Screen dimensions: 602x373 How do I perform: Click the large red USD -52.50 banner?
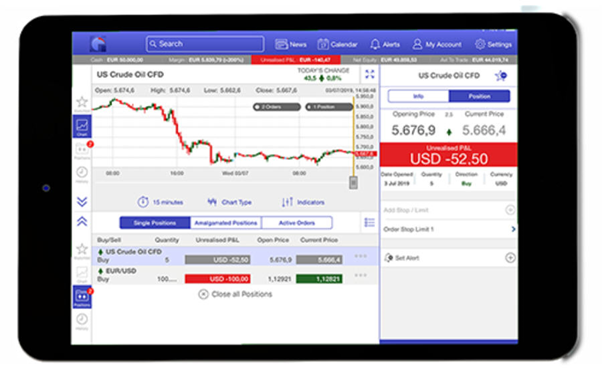[x=448, y=155]
